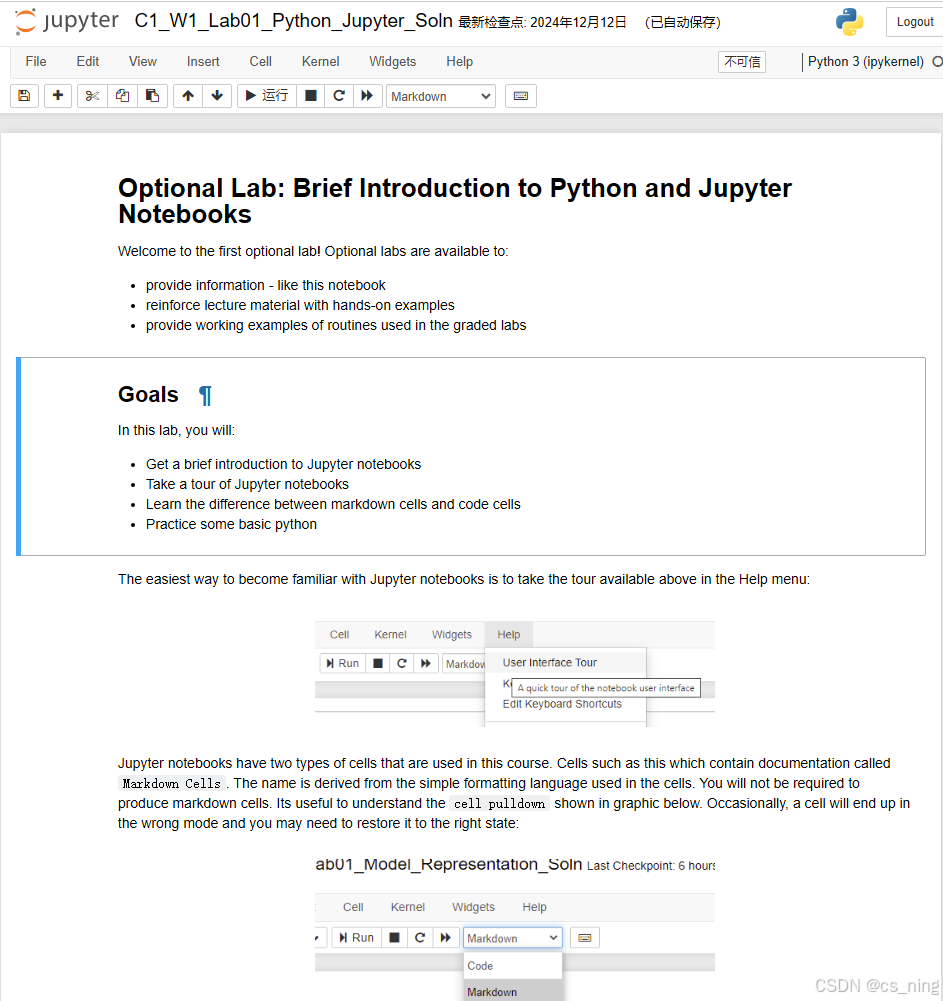Viewport: 943px width, 1001px height.
Task: Click 'Practice some basic python' bullet
Action: point(231,524)
